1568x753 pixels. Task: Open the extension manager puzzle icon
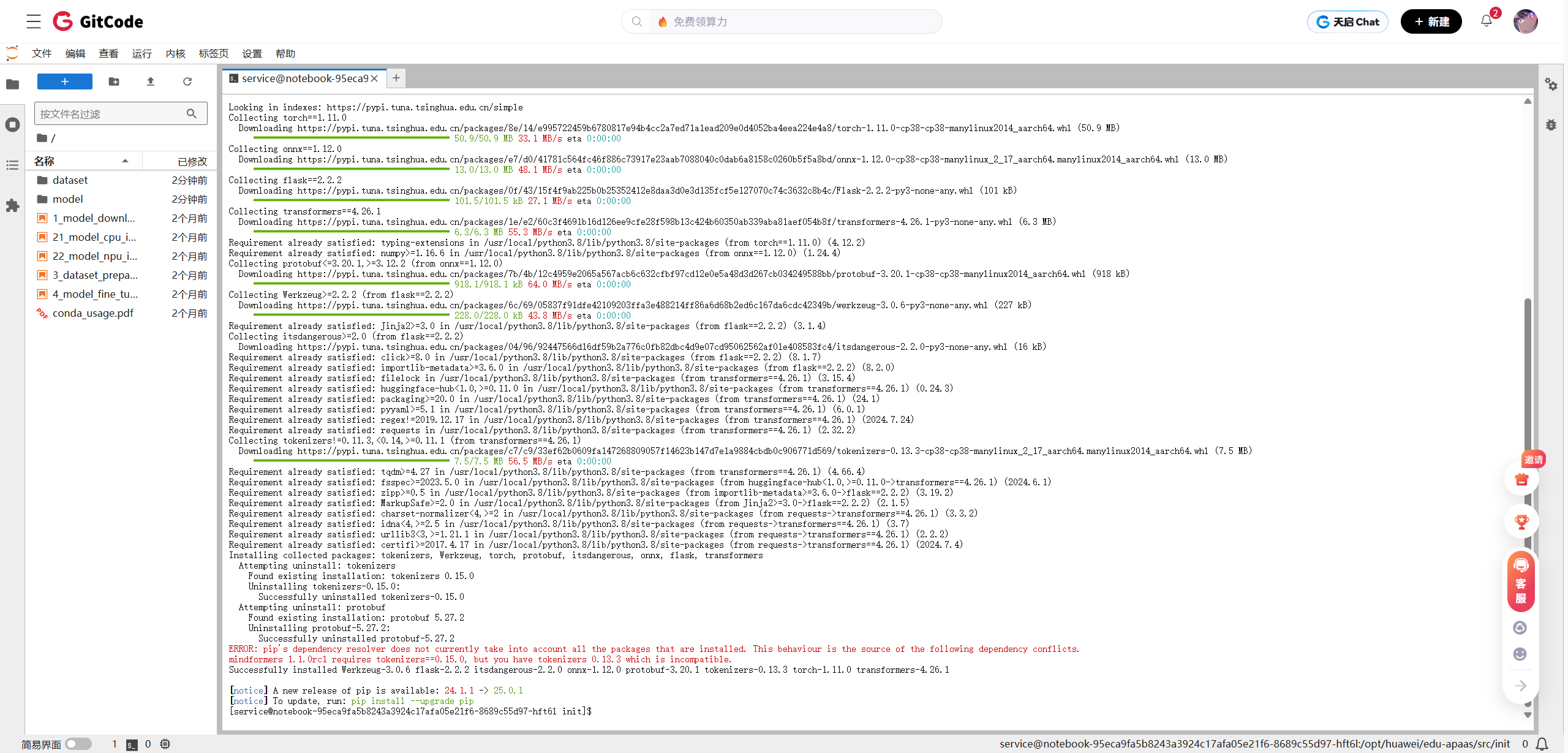(12, 206)
